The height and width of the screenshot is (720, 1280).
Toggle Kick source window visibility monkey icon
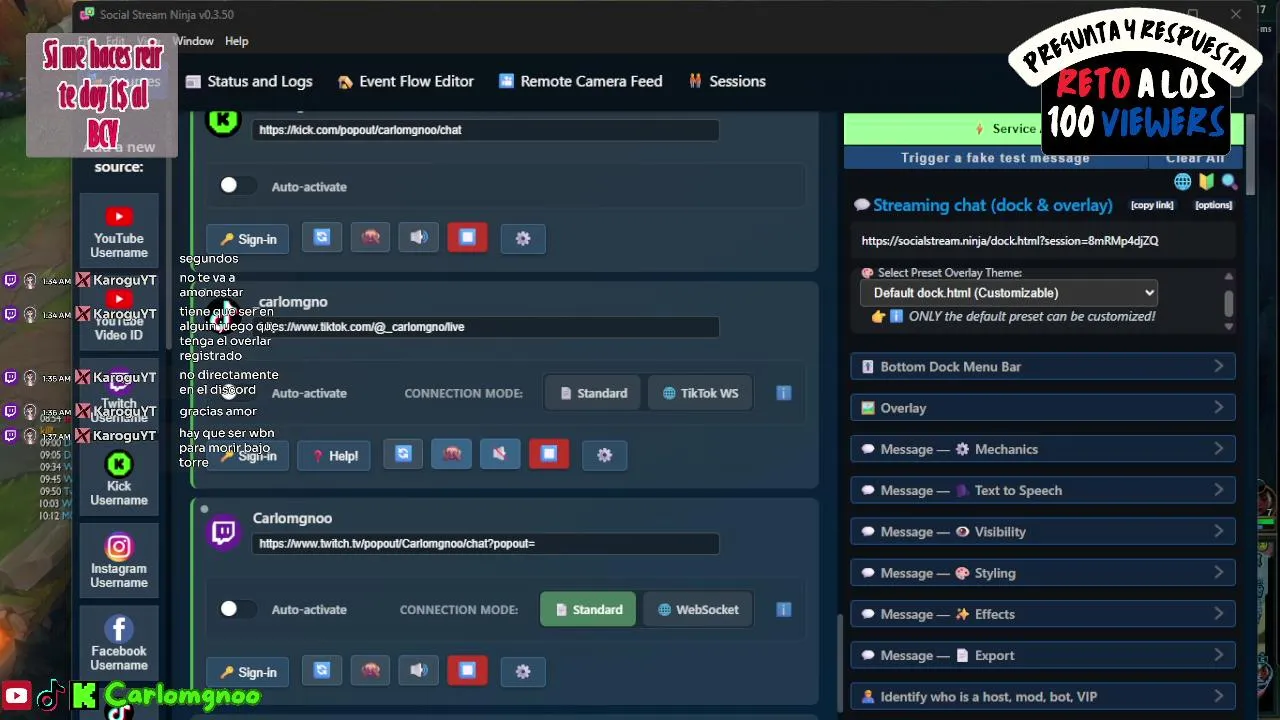tap(370, 238)
